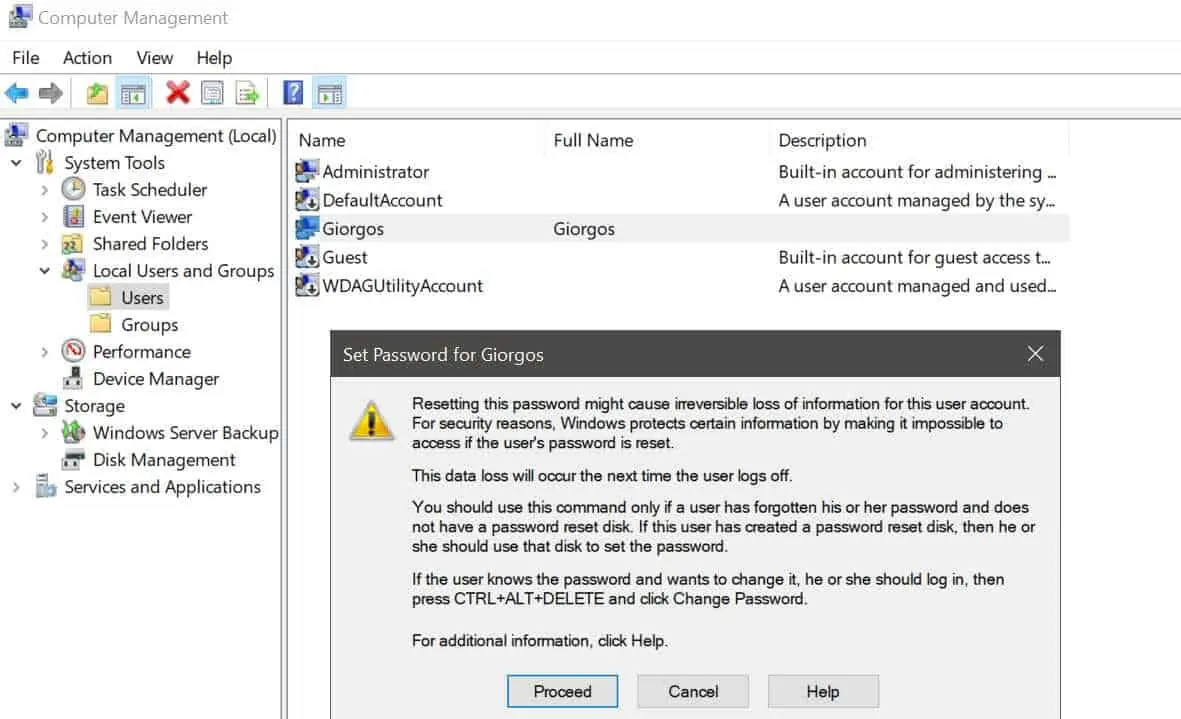Click the WDAGUtilityAccount user icon
1181x719 pixels.
pyautogui.click(x=307, y=286)
